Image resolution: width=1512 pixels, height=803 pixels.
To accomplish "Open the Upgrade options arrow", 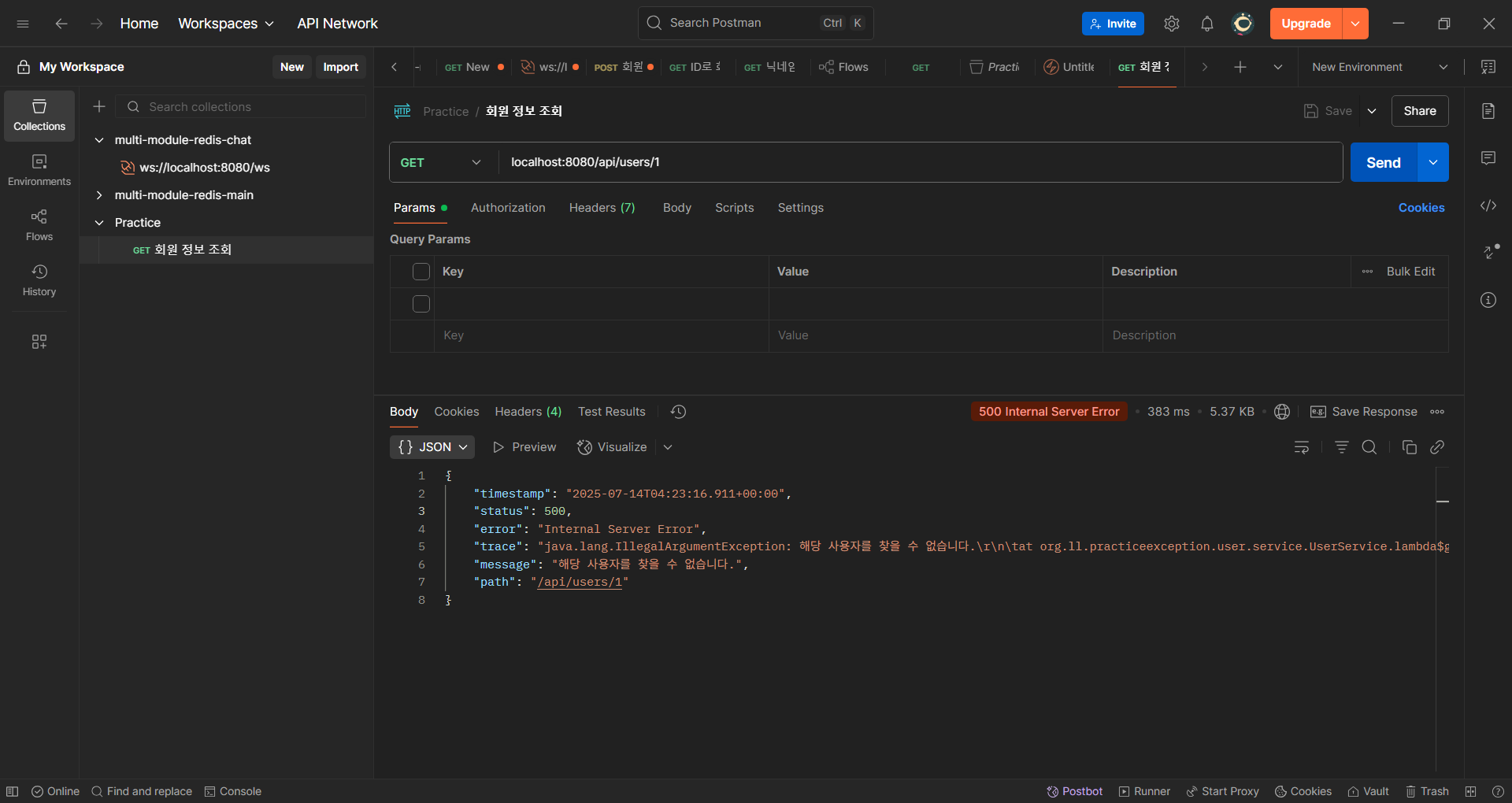I will point(1355,24).
